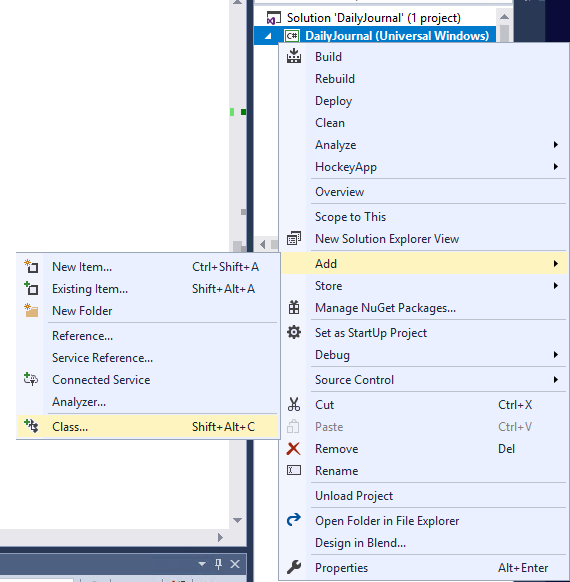Viewport: 570px width, 582px height.
Task: Click the red X Remove icon
Action: click(x=293, y=448)
